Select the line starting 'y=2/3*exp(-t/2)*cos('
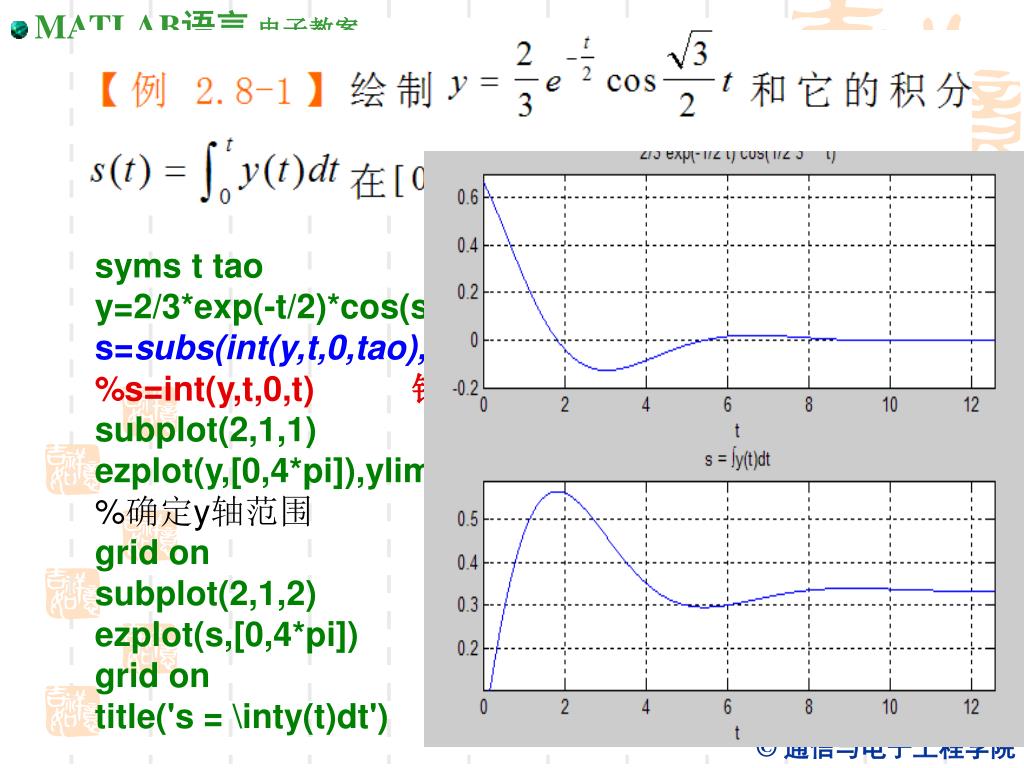Viewport: 1024px width, 768px height. tap(259, 308)
